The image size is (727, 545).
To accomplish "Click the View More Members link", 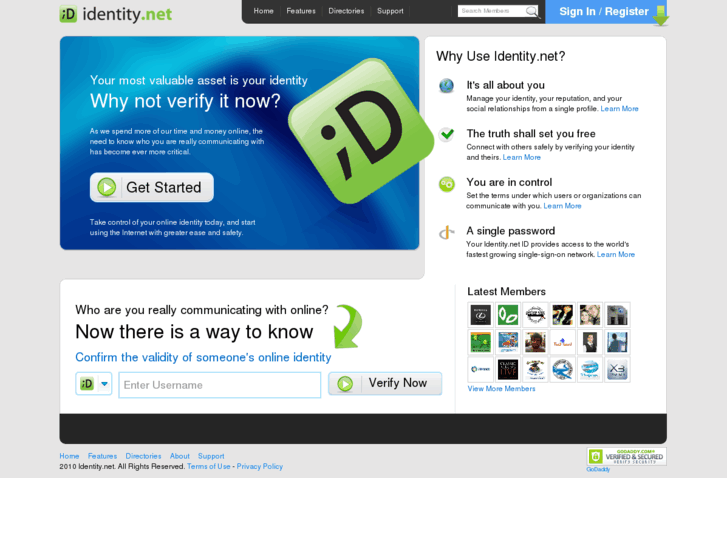I will (x=501, y=389).
